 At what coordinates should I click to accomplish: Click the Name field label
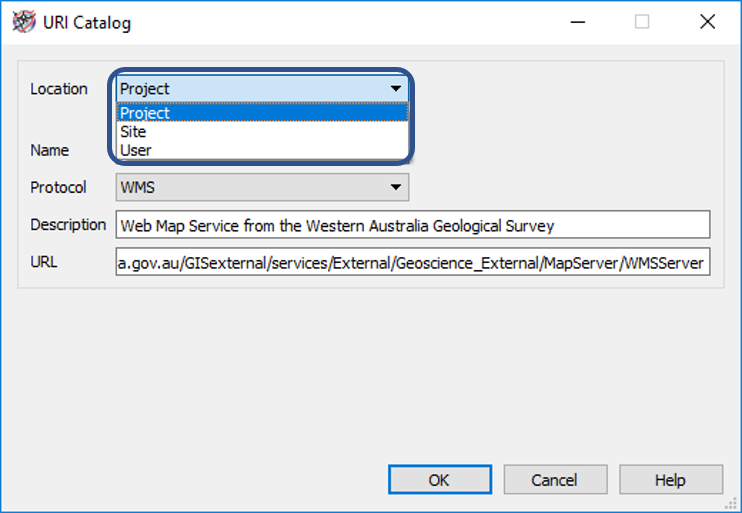pyautogui.click(x=50, y=150)
